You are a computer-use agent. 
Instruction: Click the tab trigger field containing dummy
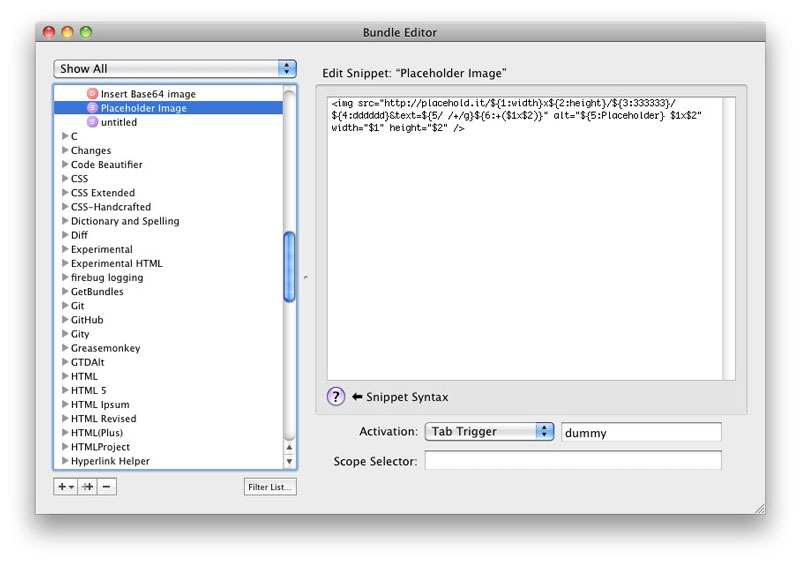pyautogui.click(x=640, y=432)
